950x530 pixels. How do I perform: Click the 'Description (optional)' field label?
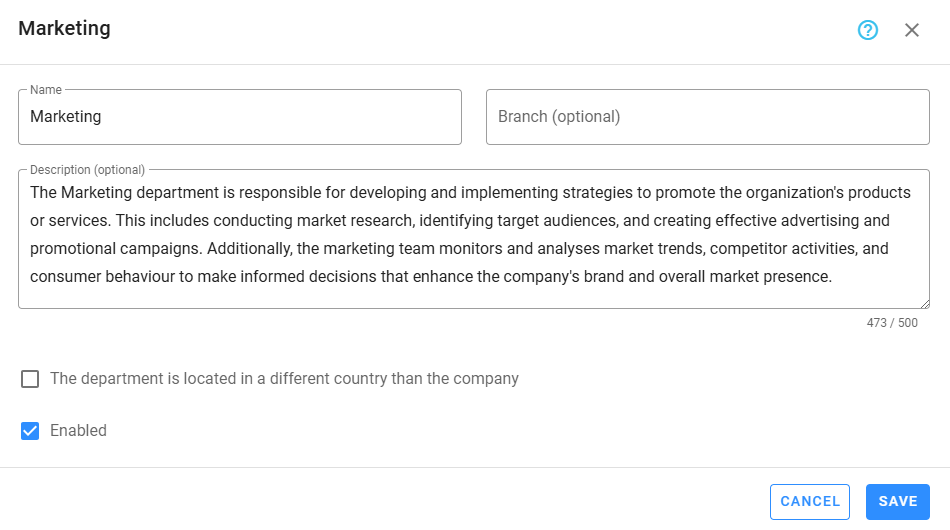88,170
